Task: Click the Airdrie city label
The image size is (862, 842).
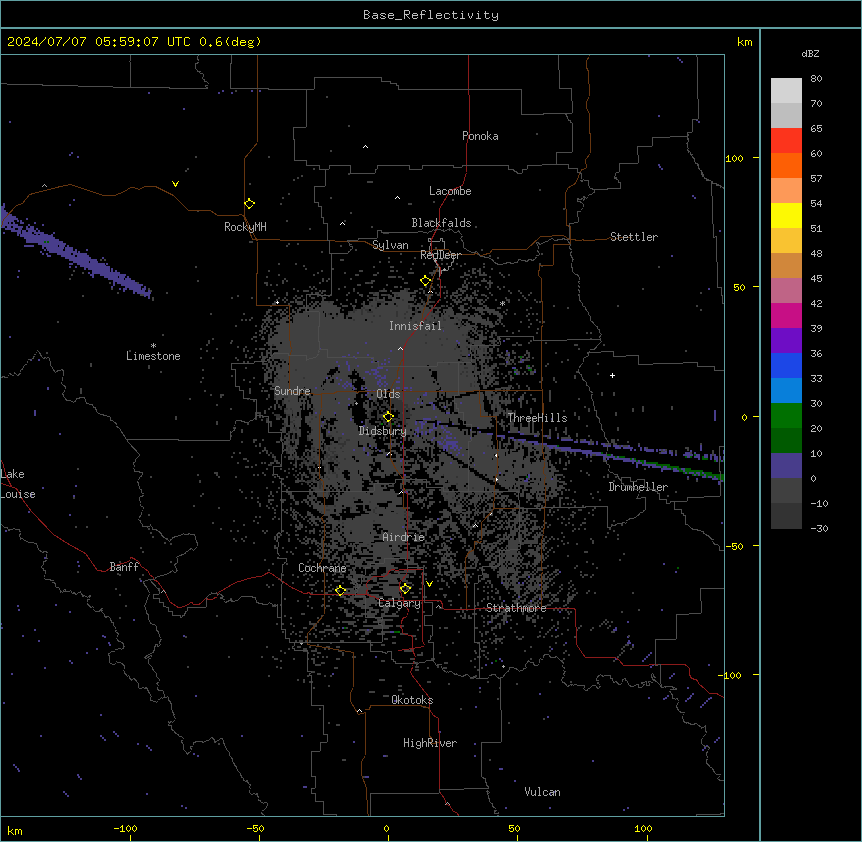Action: [404, 537]
